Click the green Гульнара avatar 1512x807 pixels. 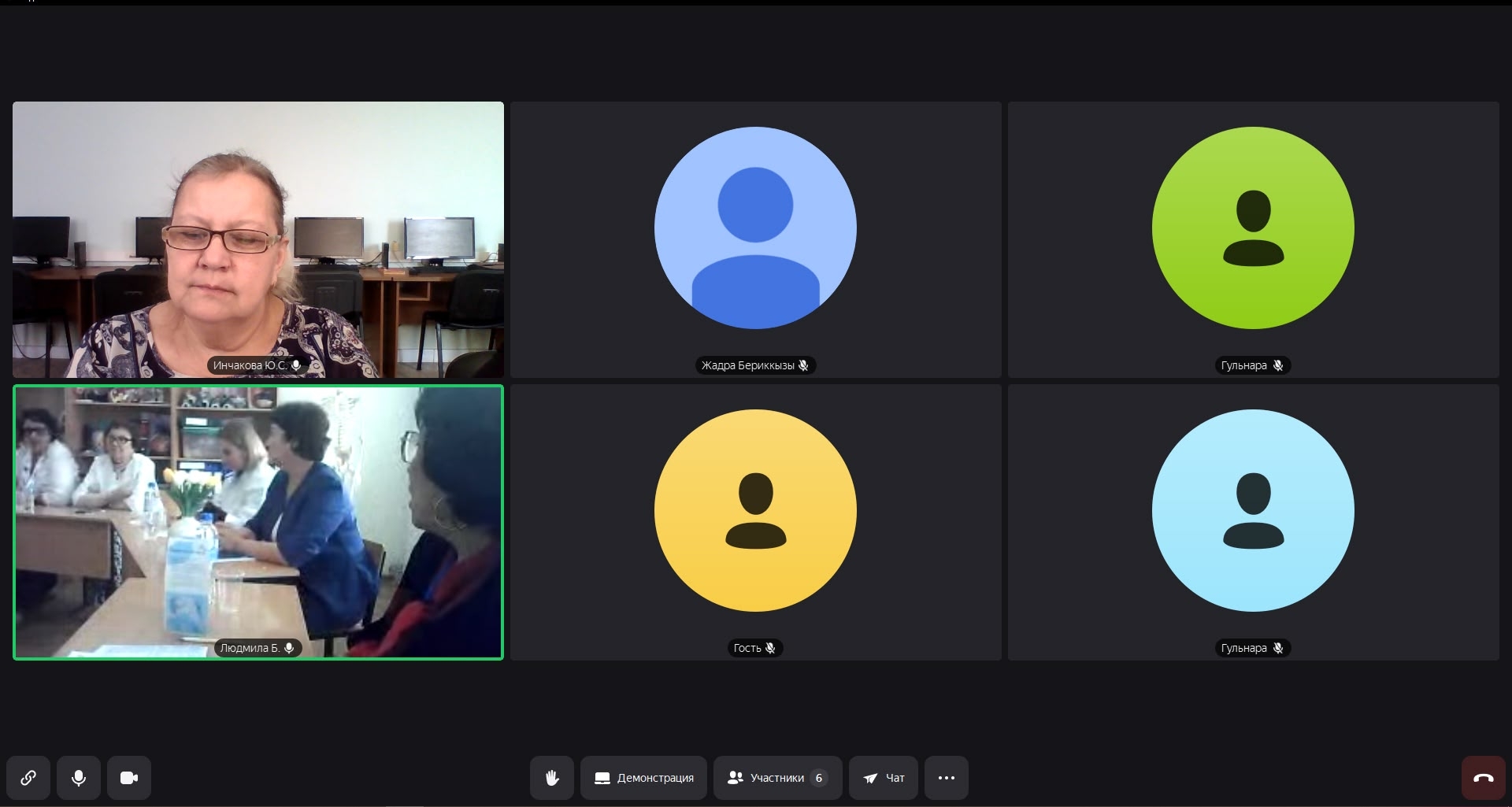(x=1253, y=228)
